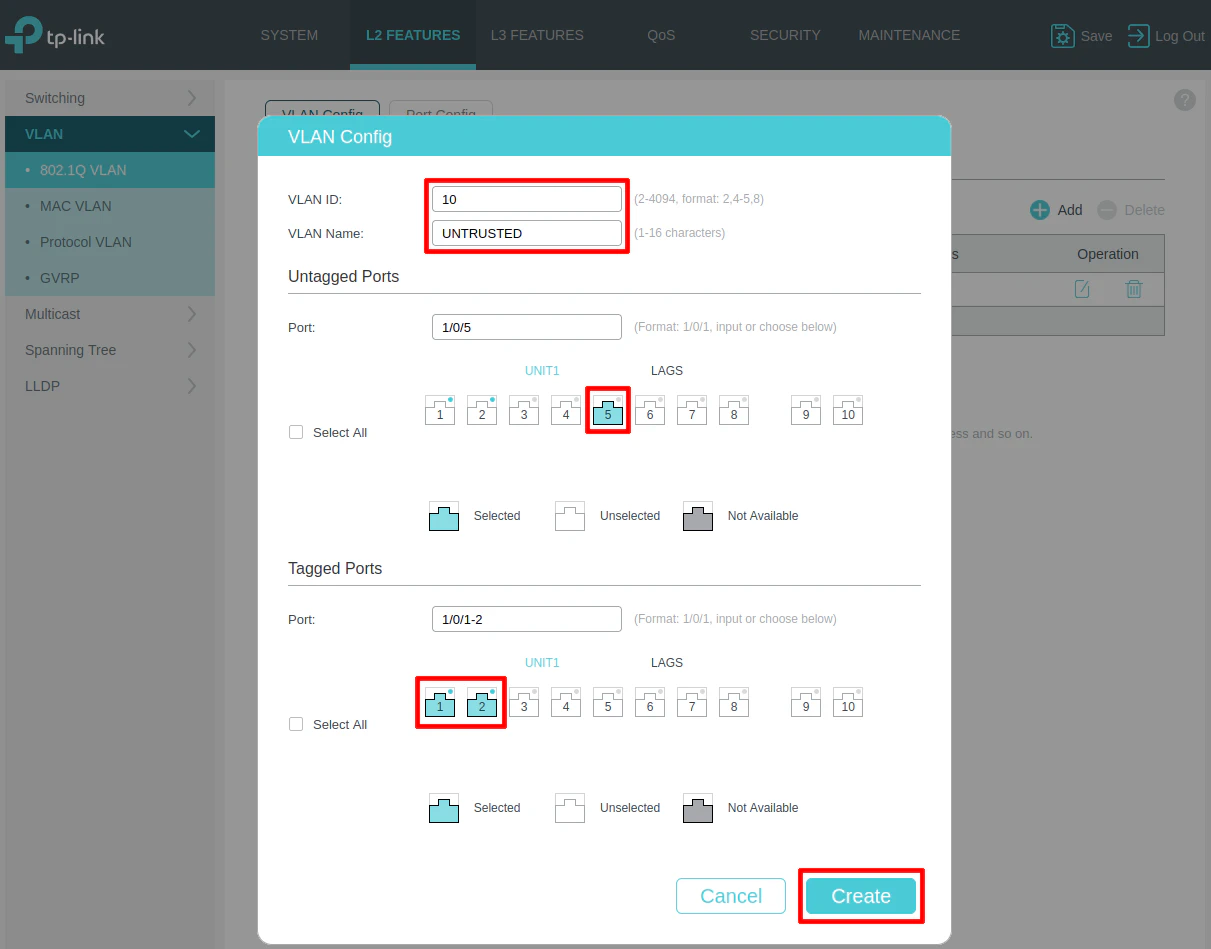
Task: Select port 6 in Untagged Ports
Action: point(650,410)
